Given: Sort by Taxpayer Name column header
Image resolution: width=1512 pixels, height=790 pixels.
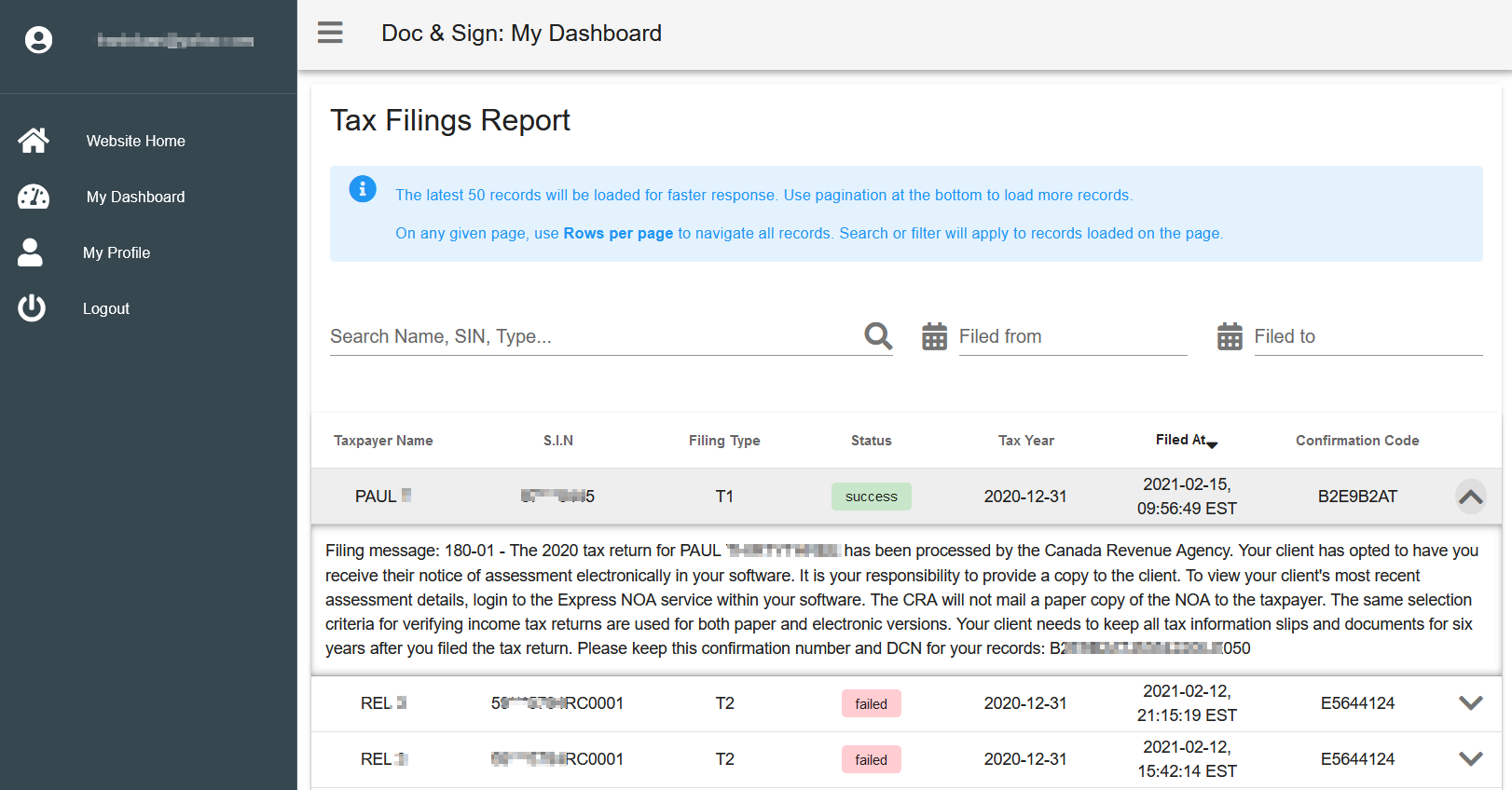Looking at the screenshot, I should click(x=383, y=441).
